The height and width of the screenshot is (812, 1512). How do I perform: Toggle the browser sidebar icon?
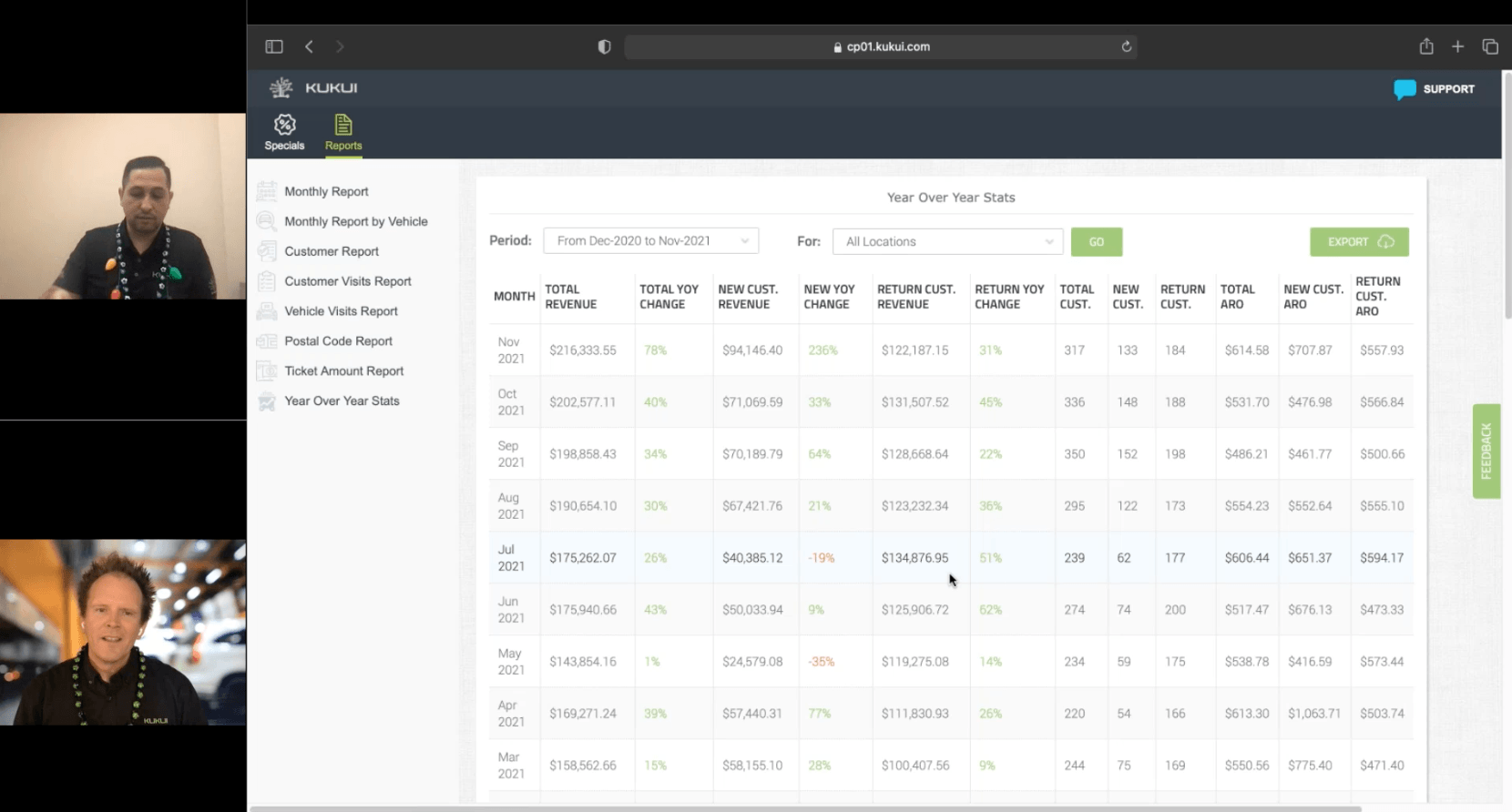click(274, 46)
